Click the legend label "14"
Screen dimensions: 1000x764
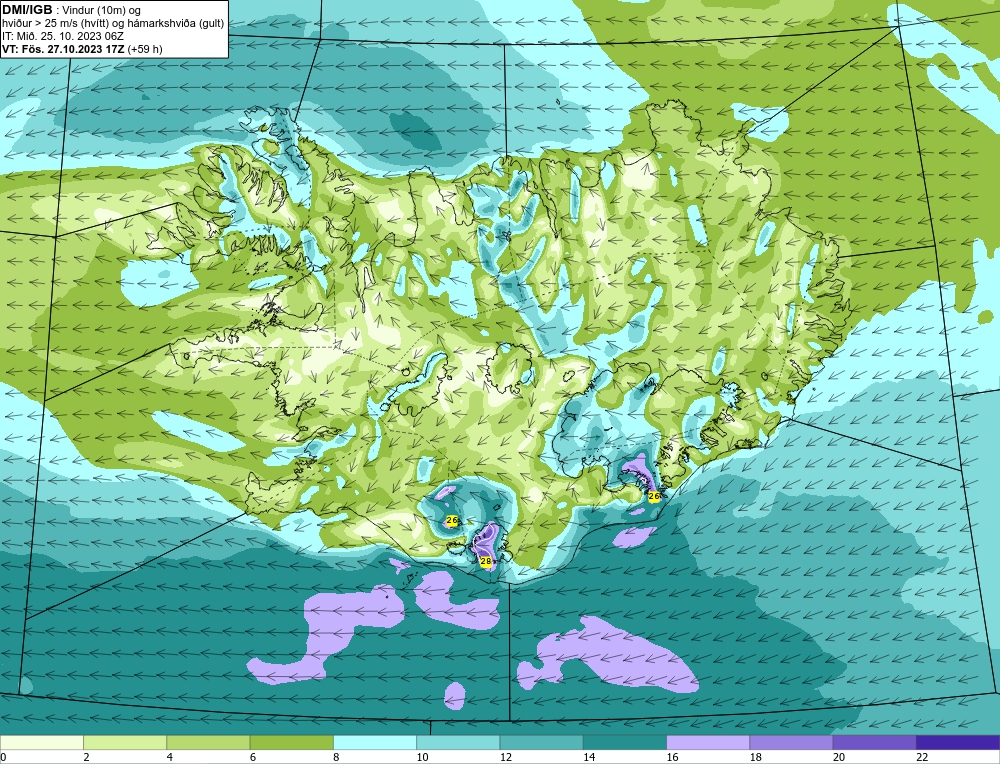[589, 757]
